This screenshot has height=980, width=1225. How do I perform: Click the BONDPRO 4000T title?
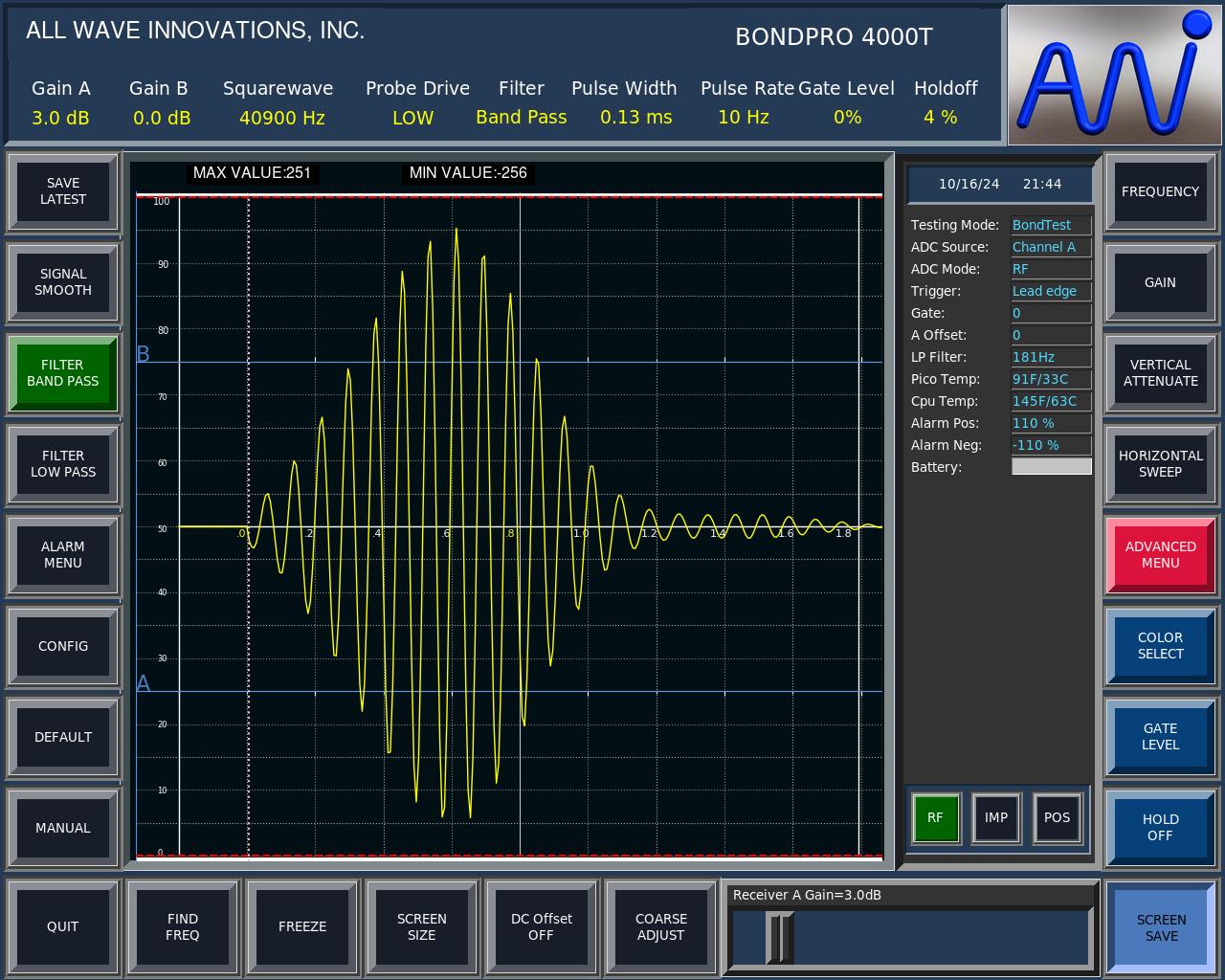[x=834, y=36]
